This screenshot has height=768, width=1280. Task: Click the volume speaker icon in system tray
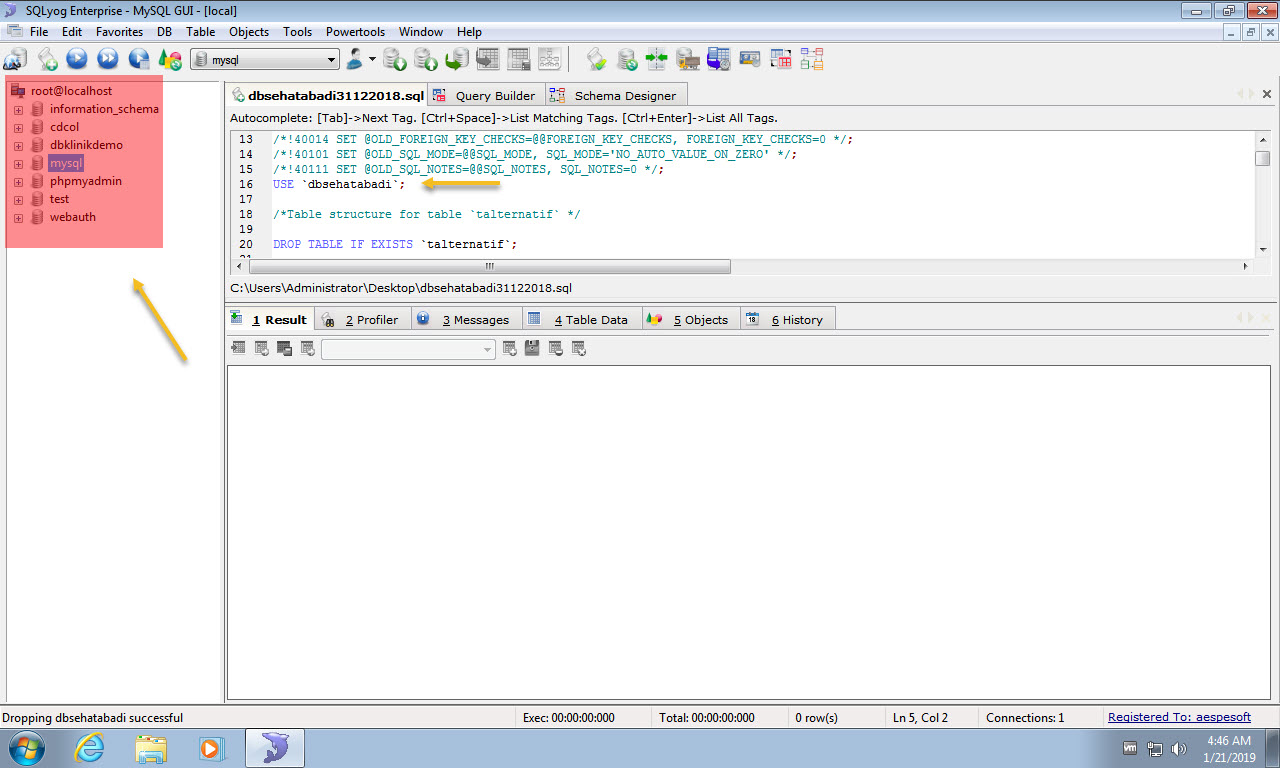point(1178,748)
